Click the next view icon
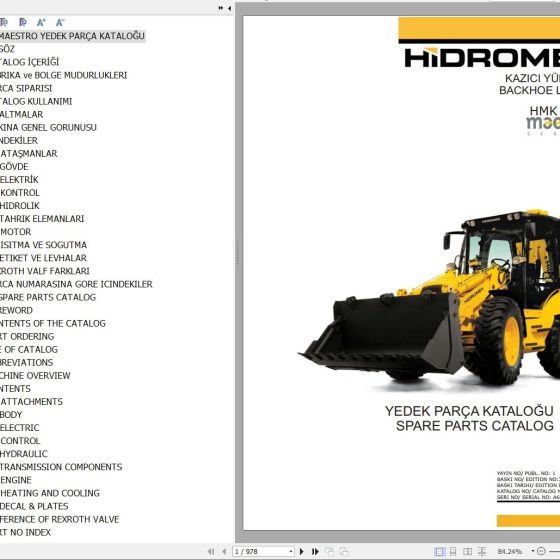 click(x=344, y=551)
